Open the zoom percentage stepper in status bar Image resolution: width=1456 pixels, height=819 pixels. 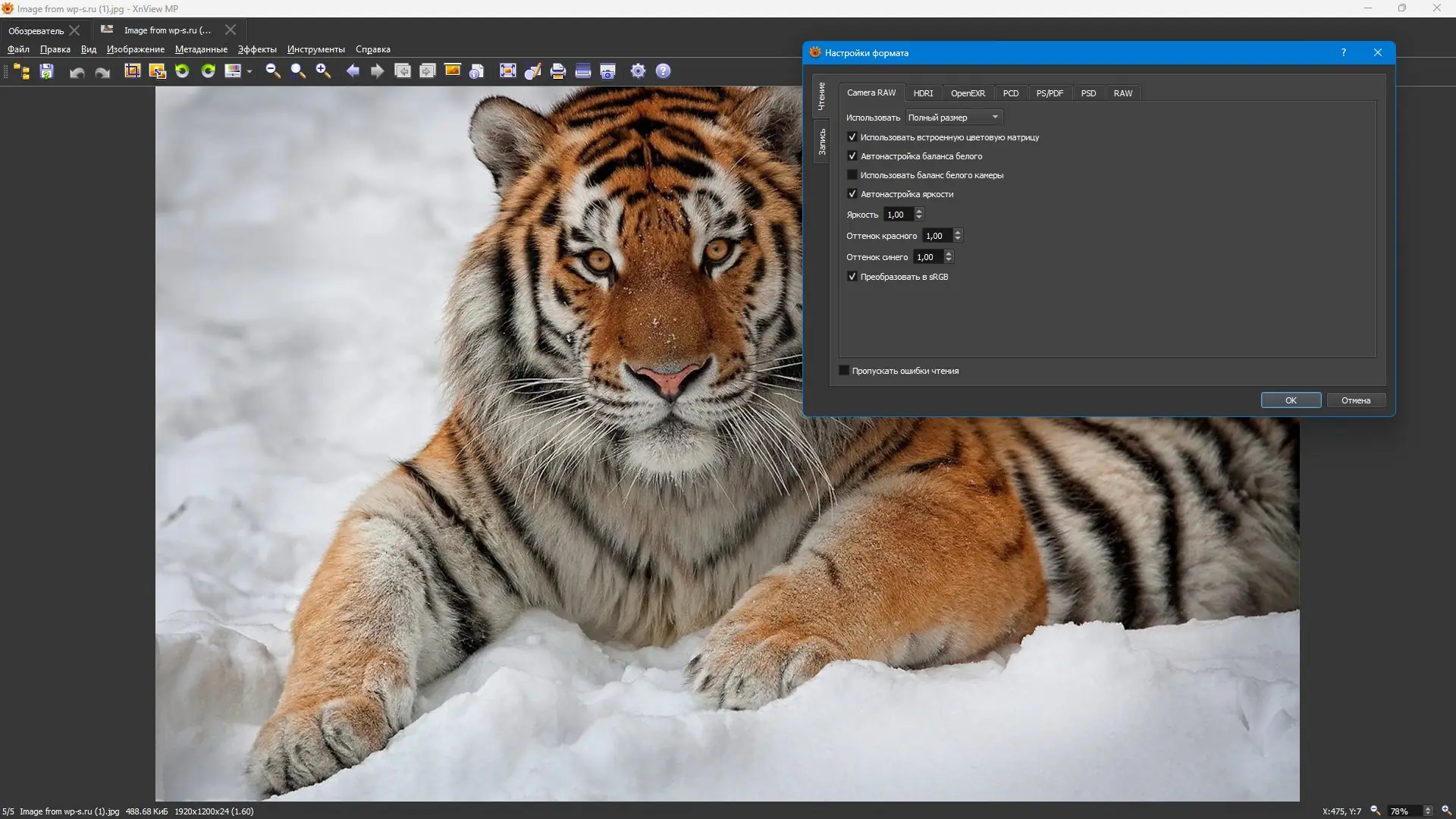[x=1428, y=811]
